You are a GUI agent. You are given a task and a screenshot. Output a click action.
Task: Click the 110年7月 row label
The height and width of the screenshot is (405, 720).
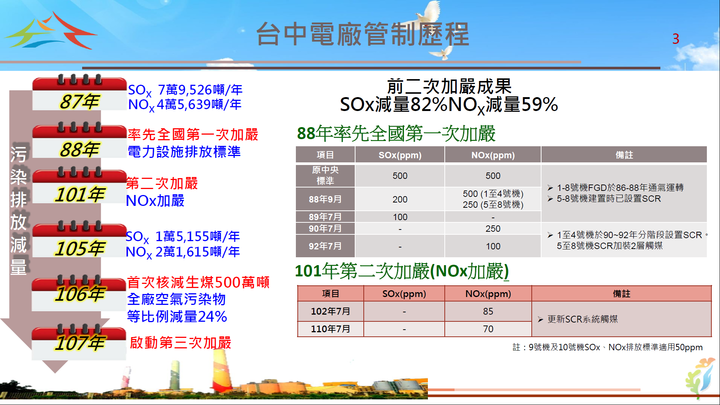click(331, 329)
